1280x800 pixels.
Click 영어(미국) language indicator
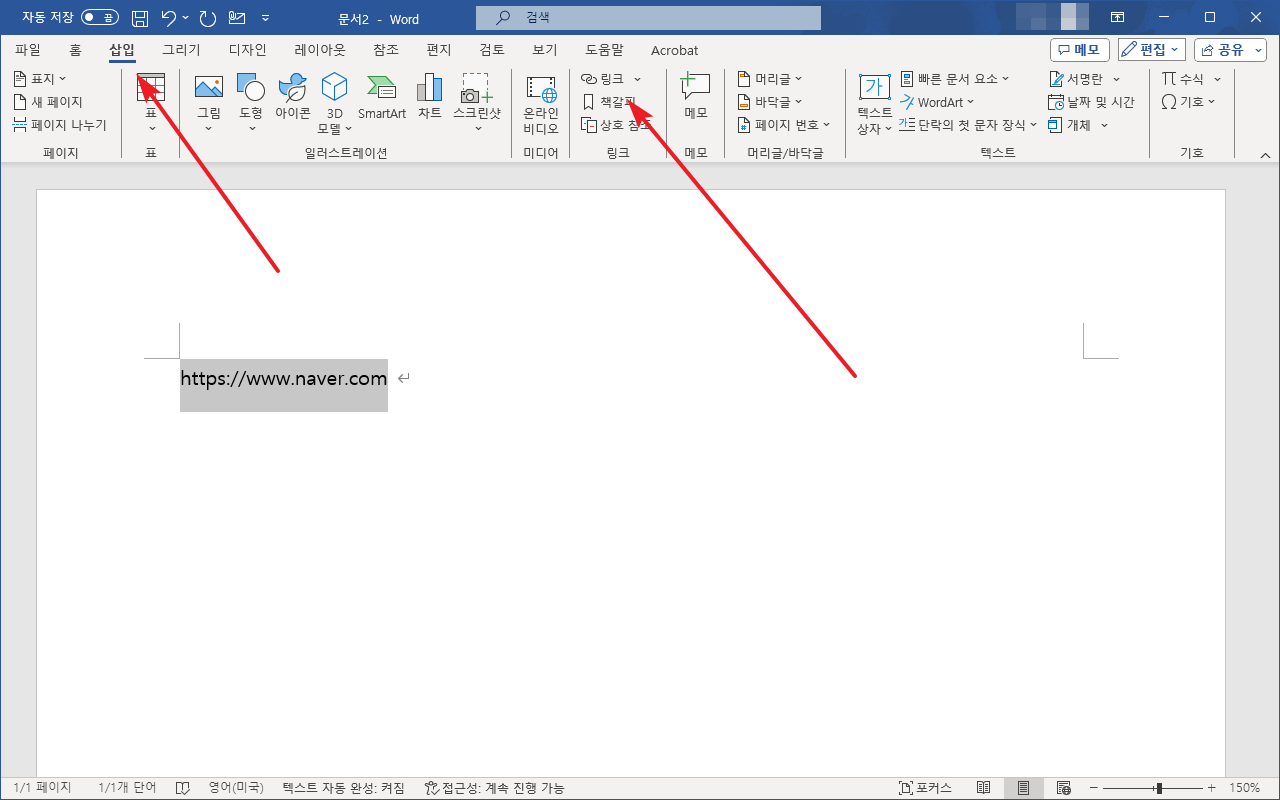[x=236, y=788]
